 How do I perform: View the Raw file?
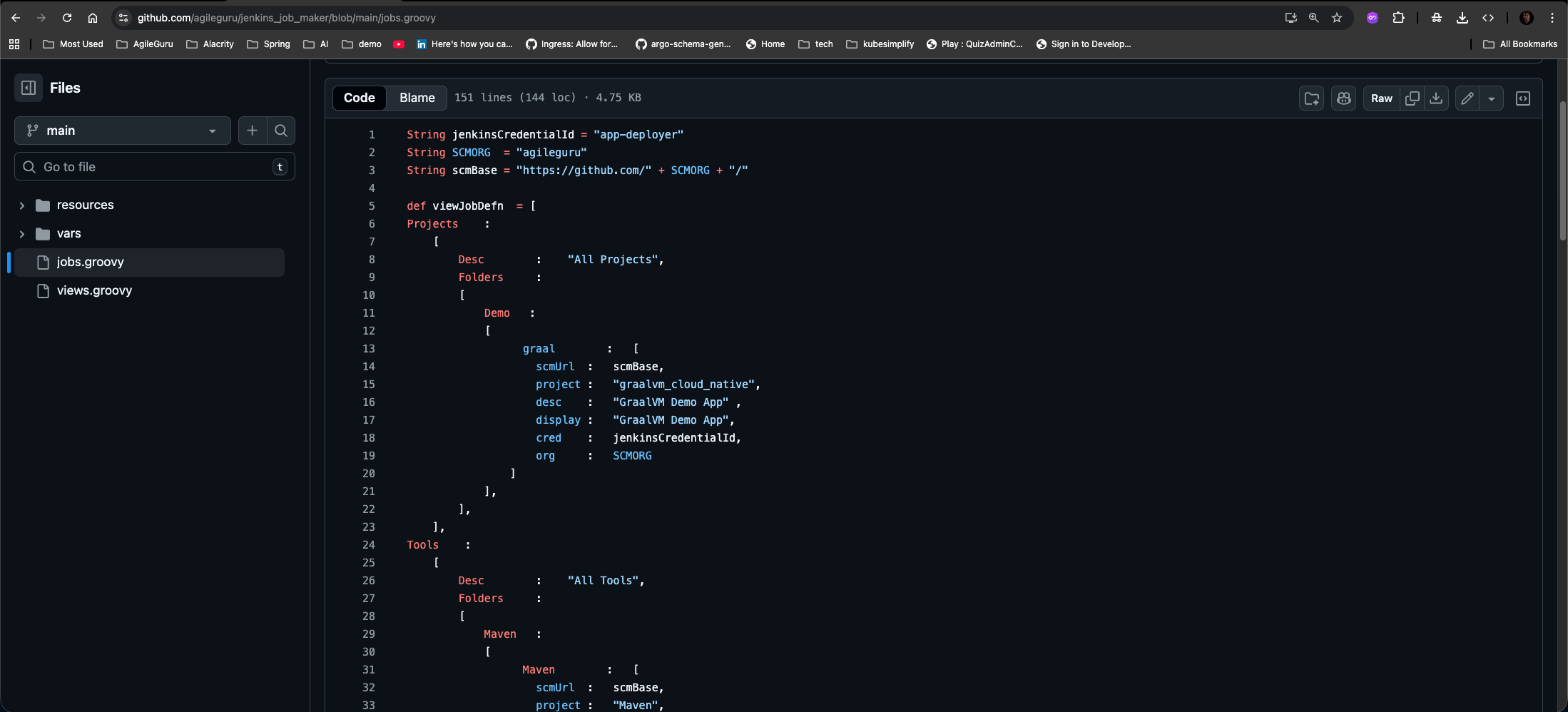click(x=1381, y=98)
